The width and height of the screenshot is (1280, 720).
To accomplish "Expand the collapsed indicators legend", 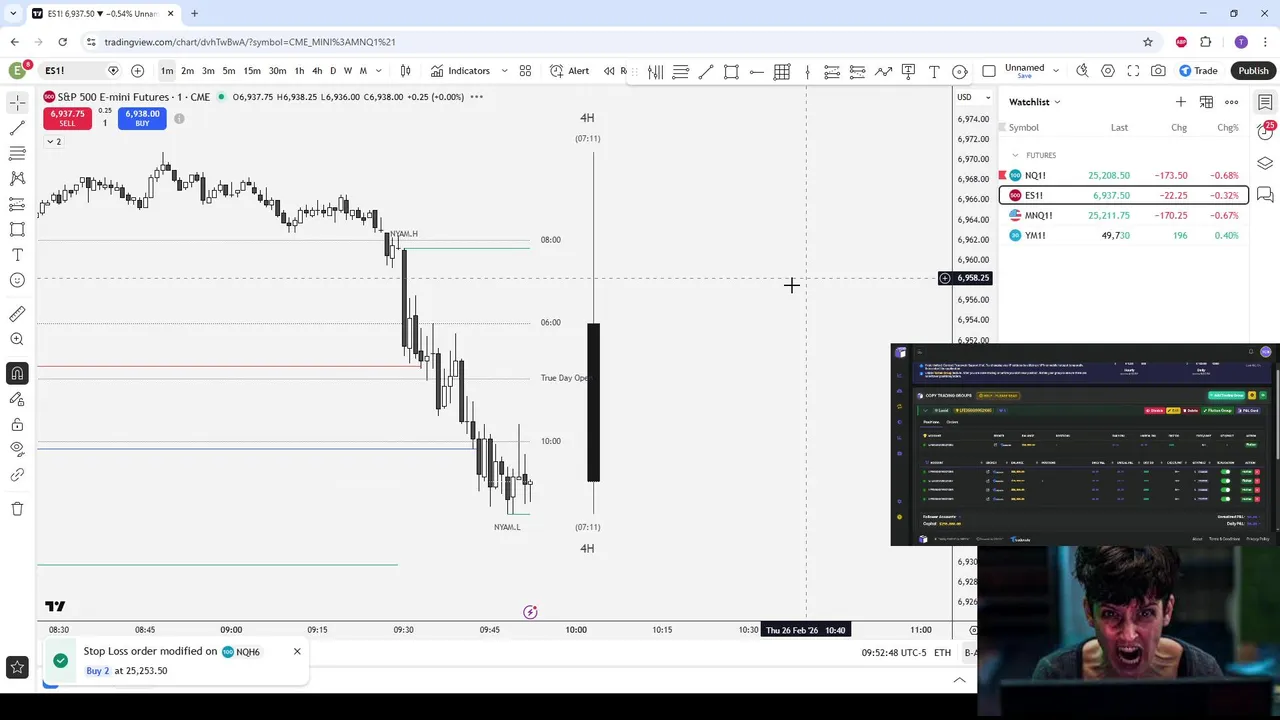I will (x=53, y=142).
